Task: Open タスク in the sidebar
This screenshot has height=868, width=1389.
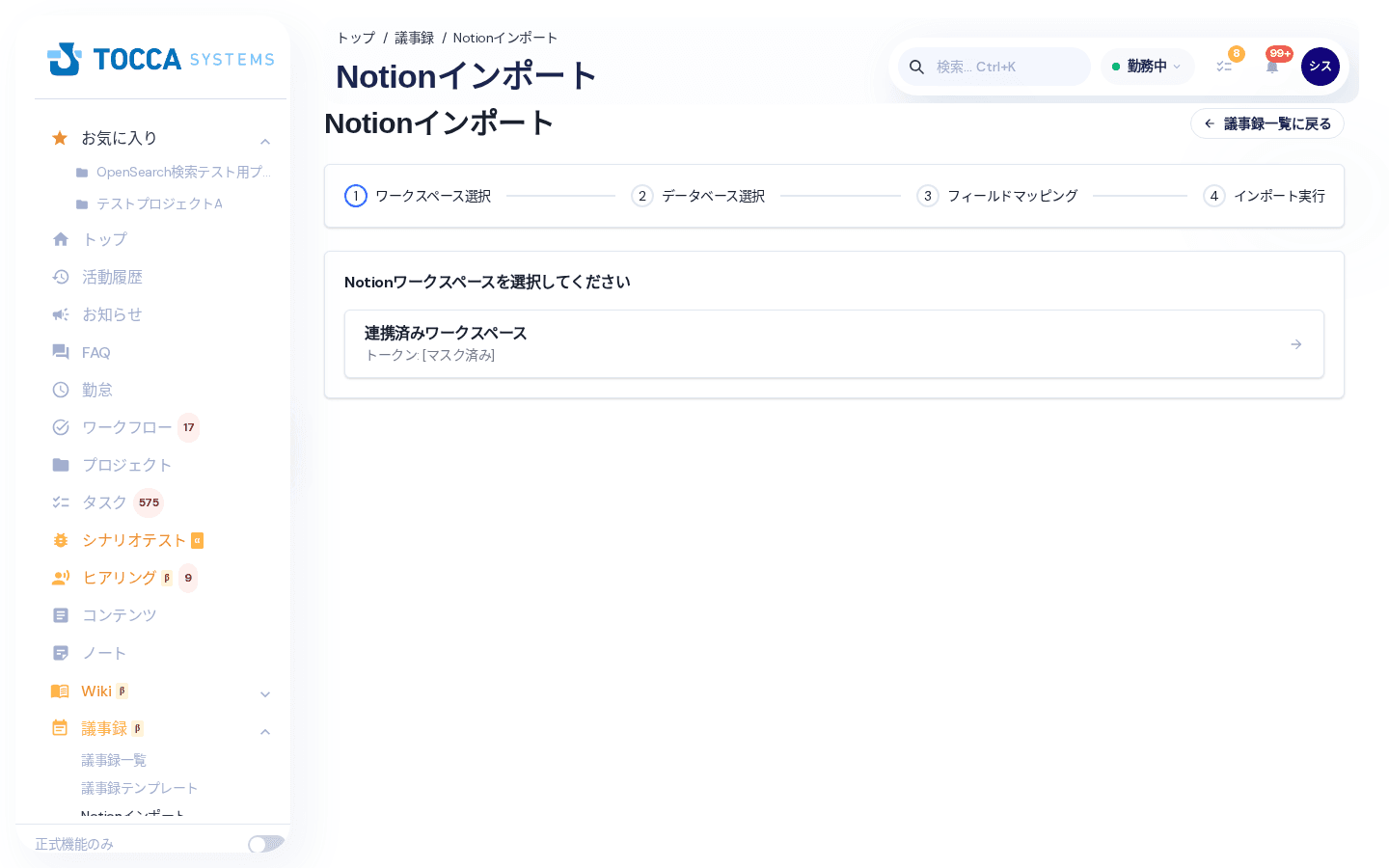Action: (x=104, y=502)
